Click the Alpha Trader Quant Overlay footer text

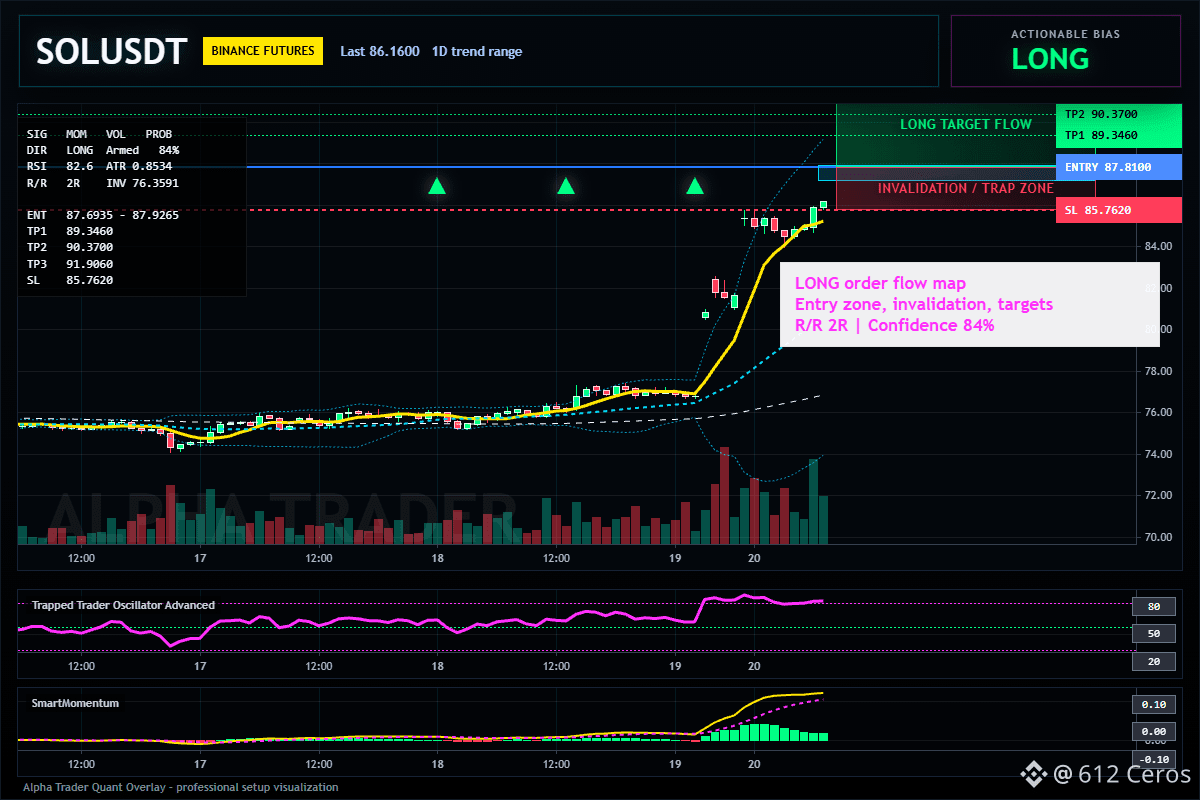[181, 787]
